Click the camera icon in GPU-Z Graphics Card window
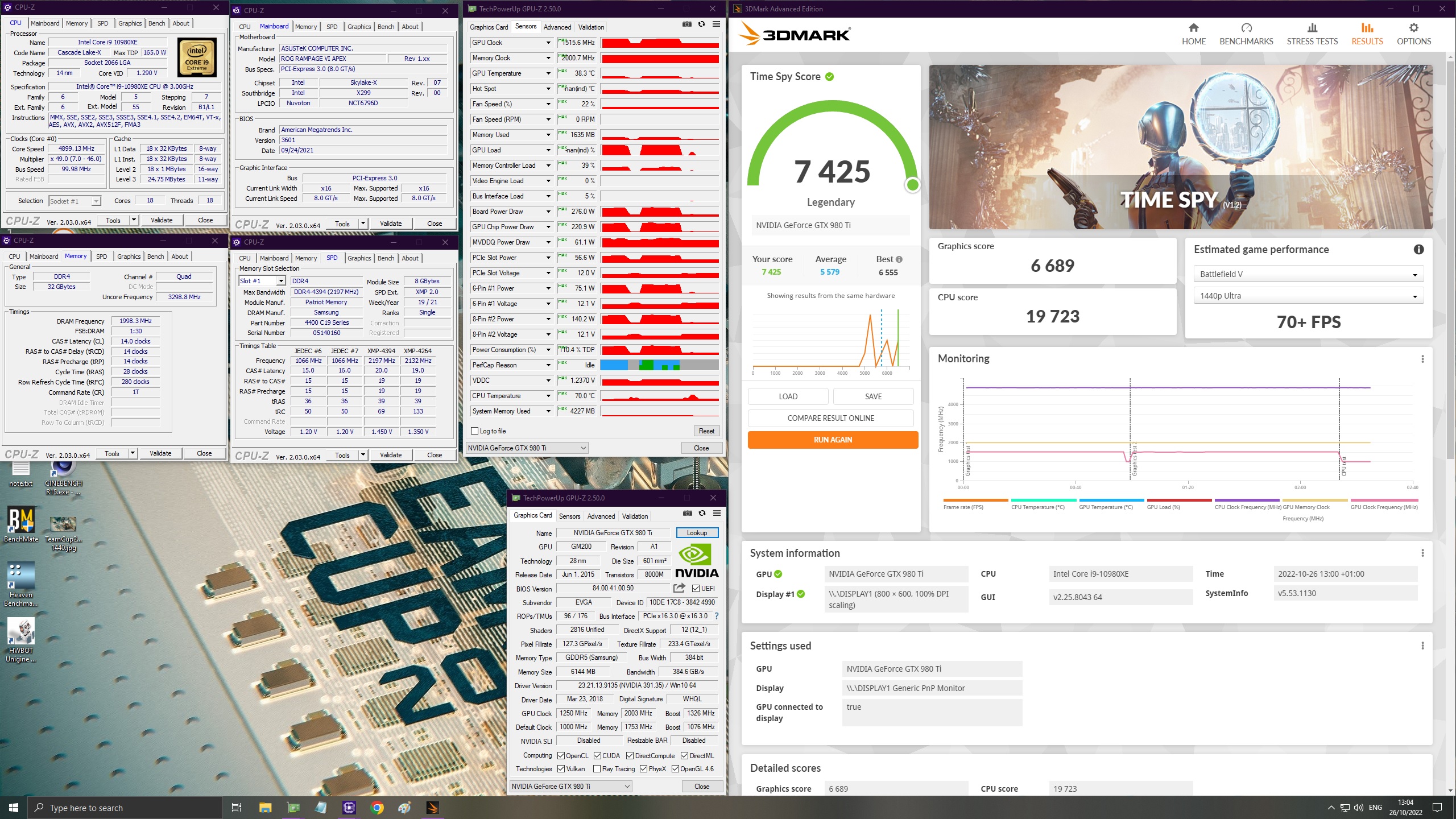The image size is (1456, 819). [688, 514]
